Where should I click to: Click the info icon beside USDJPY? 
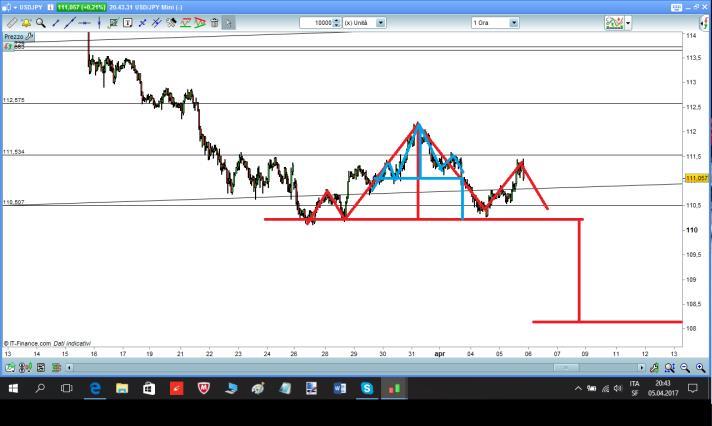click(x=50, y=7)
